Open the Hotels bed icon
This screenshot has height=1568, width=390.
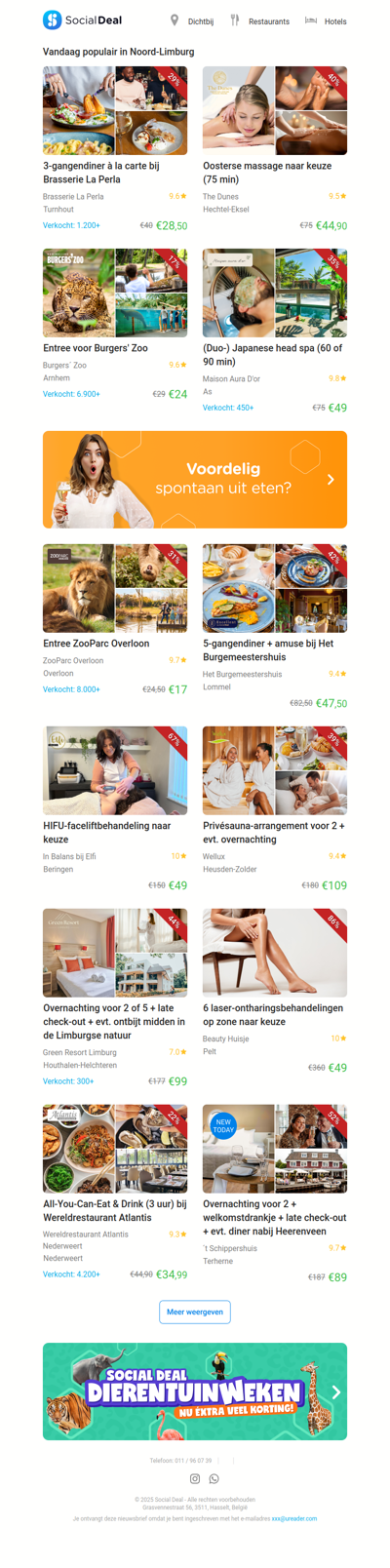[311, 20]
